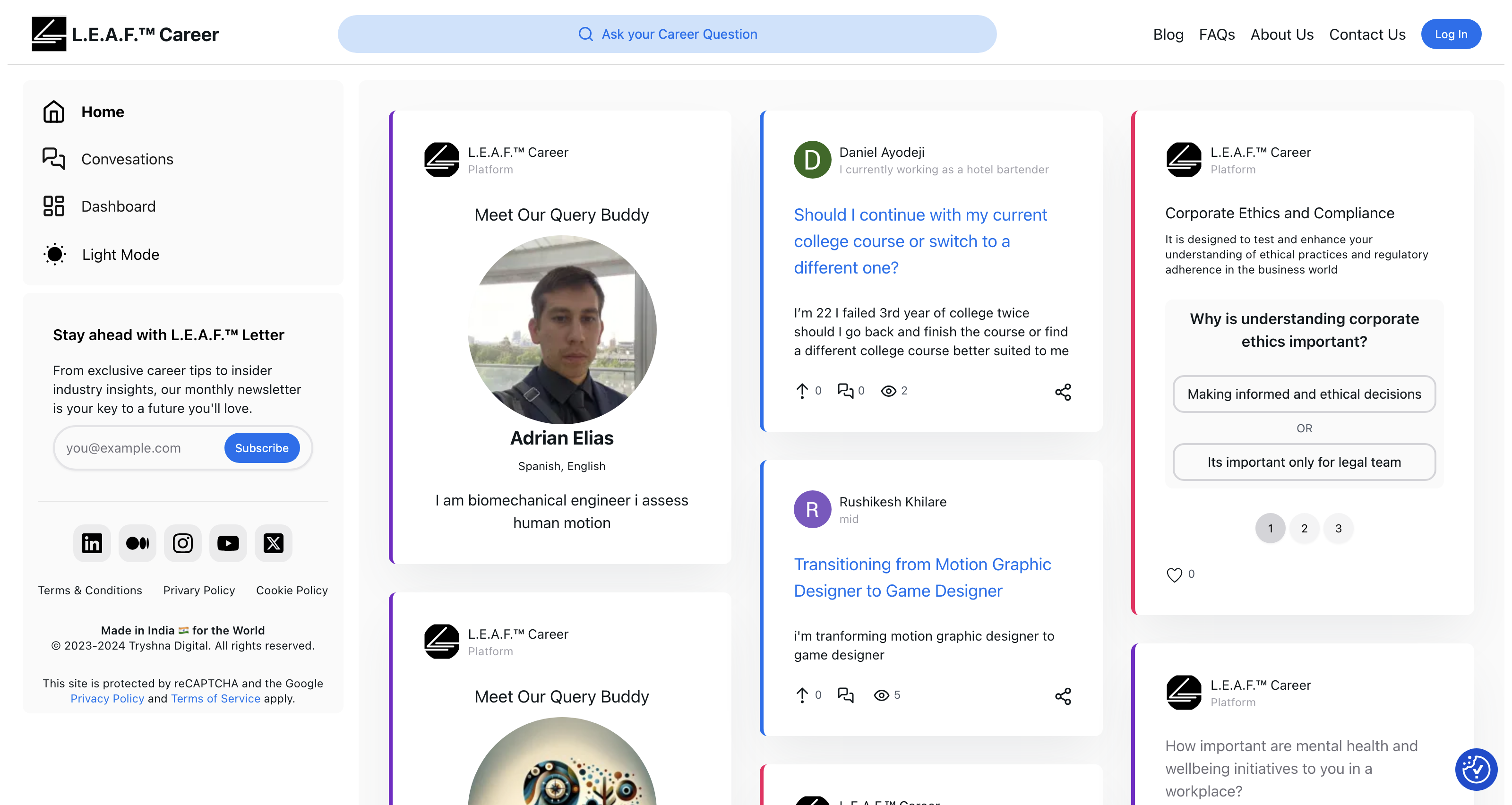
Task: Open the Contact Us page
Action: pos(1367,34)
